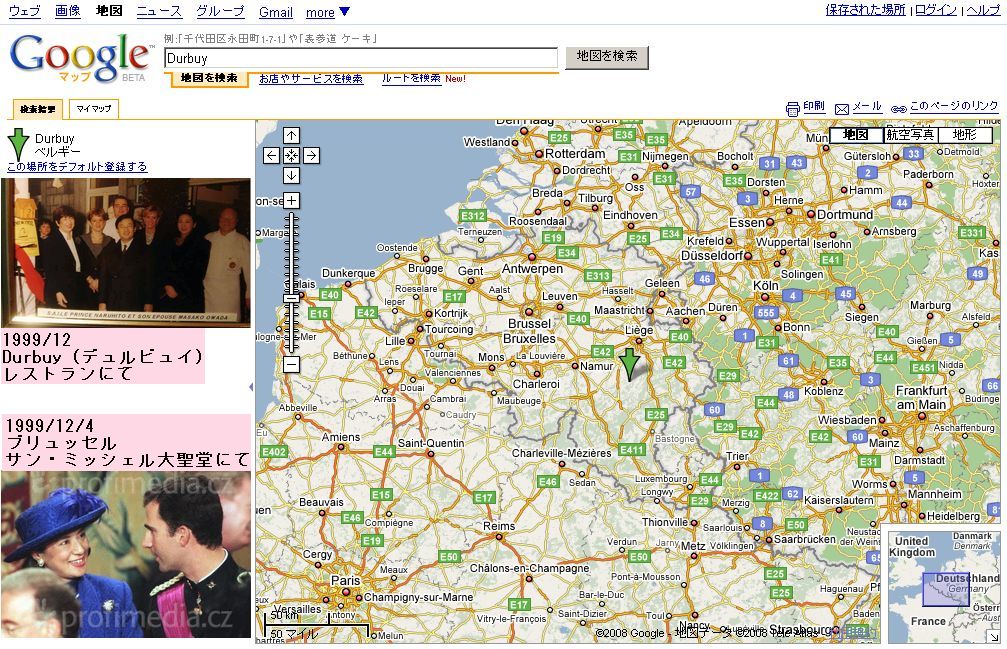Screen dimensions: 1007x649
Task: Click the Charleroi label on the map
Action: (x=536, y=384)
